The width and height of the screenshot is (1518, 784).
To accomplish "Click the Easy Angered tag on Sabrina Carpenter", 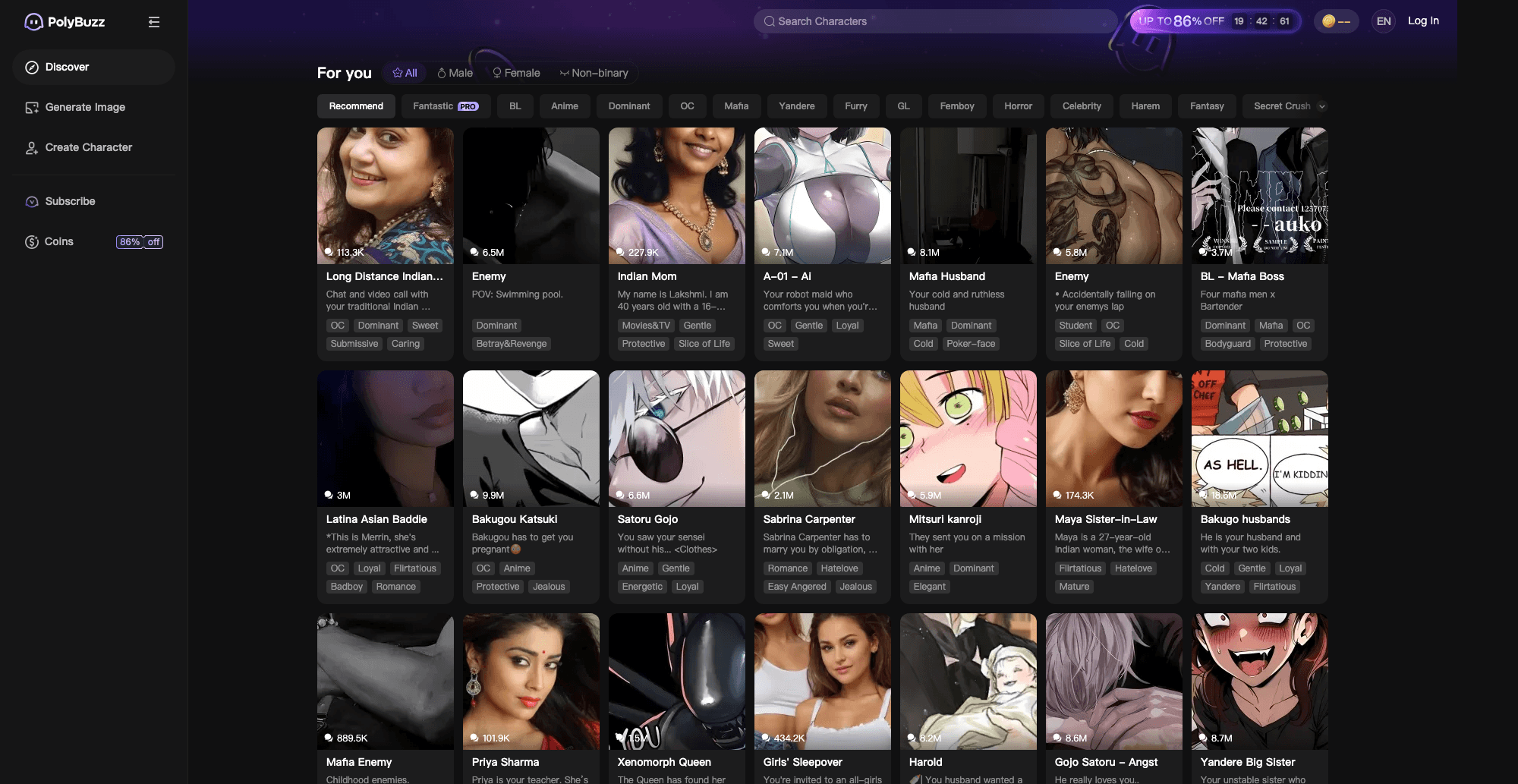I will 797,587.
